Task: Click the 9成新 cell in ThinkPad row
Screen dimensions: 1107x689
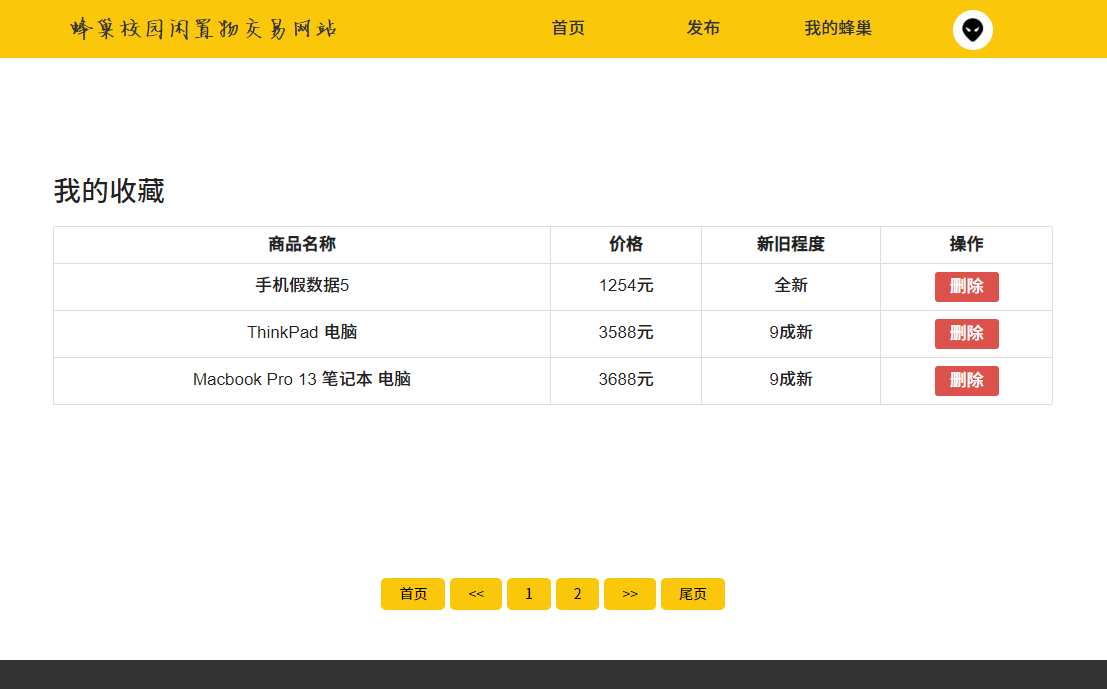Action: pos(791,332)
